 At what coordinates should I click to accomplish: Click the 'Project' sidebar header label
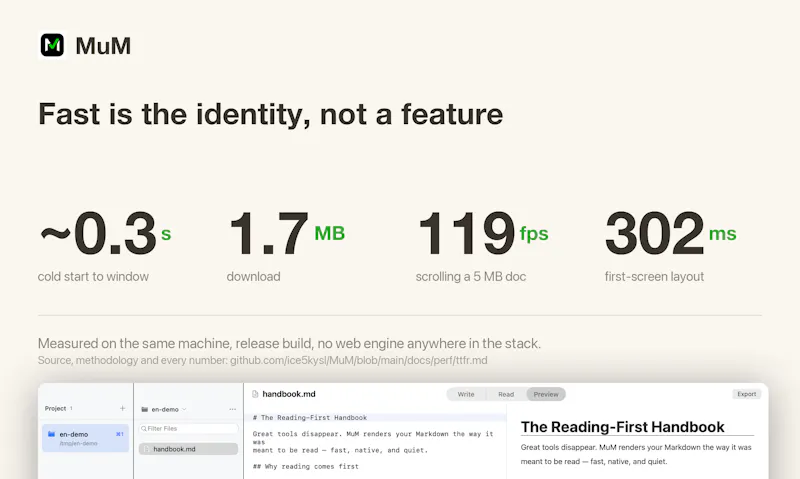(x=55, y=408)
